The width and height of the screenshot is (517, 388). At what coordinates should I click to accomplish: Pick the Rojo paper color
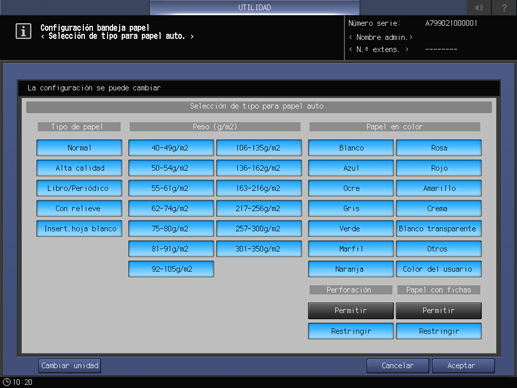pos(439,168)
